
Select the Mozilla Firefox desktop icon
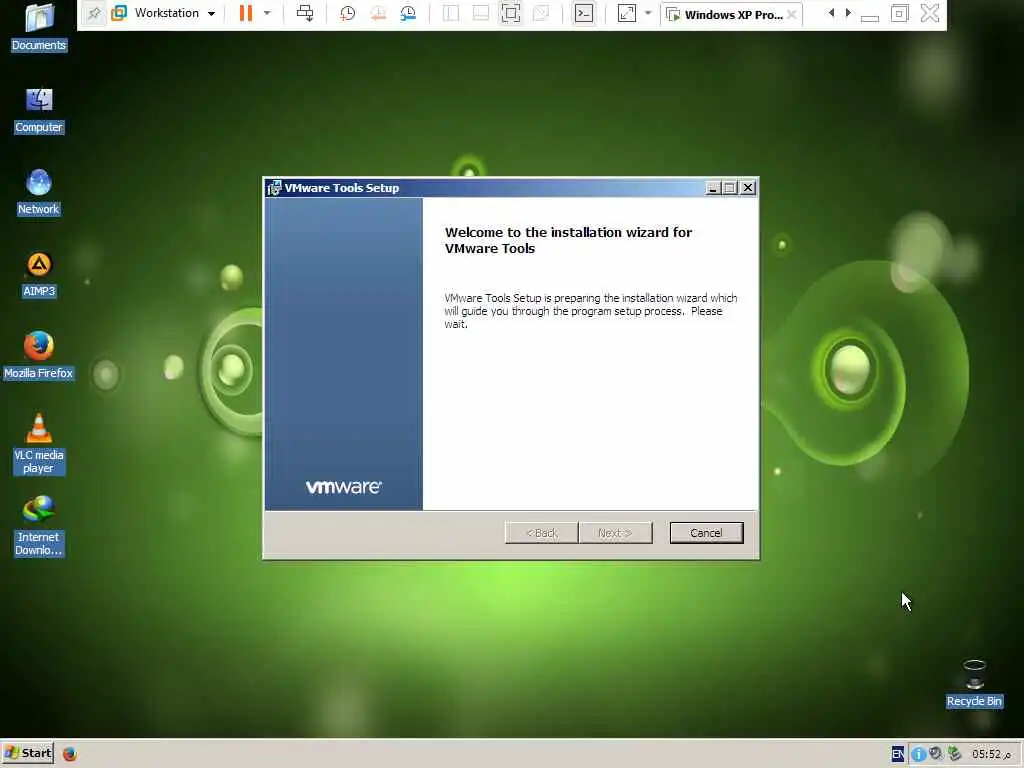click(39, 356)
